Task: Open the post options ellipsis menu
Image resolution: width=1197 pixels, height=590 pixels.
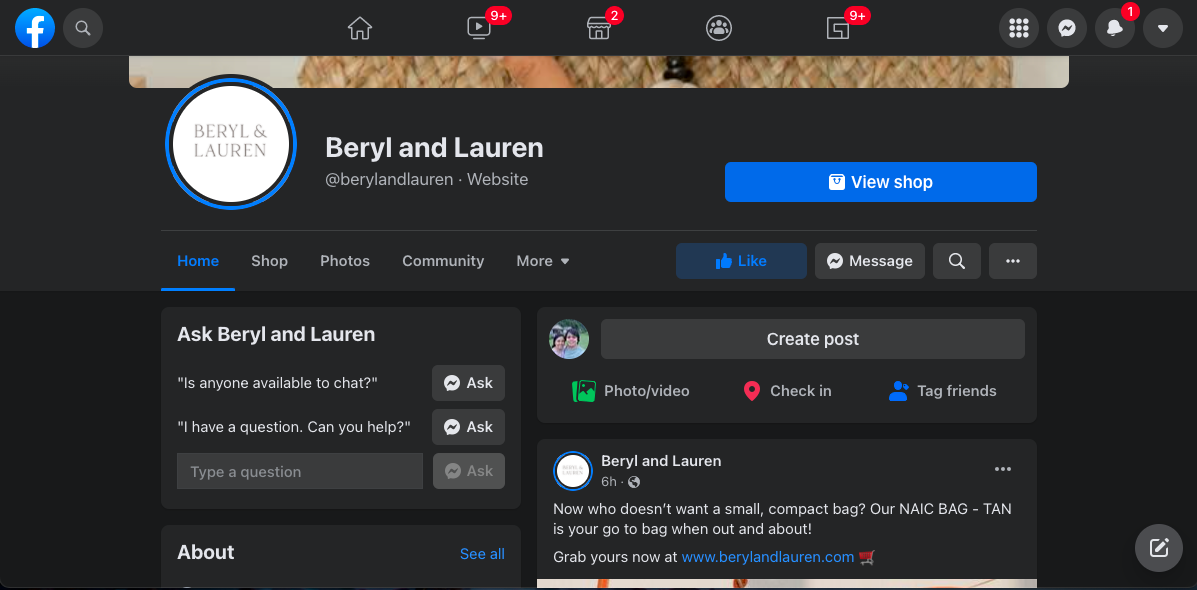Action: (1002, 469)
